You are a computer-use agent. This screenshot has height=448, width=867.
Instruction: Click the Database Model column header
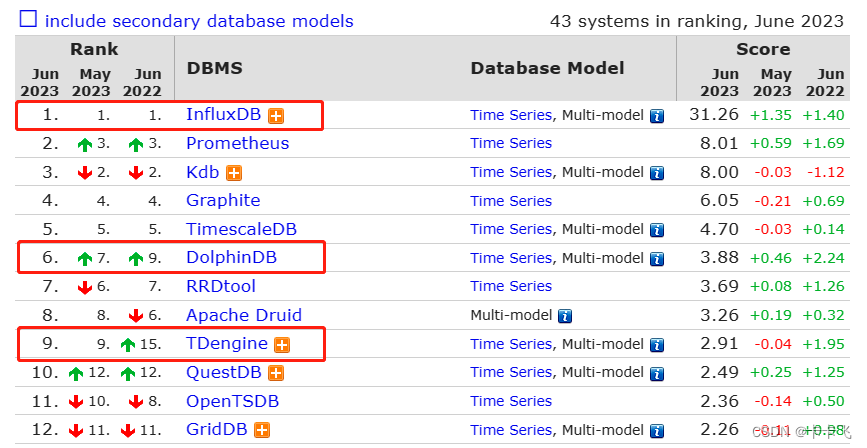coord(547,68)
